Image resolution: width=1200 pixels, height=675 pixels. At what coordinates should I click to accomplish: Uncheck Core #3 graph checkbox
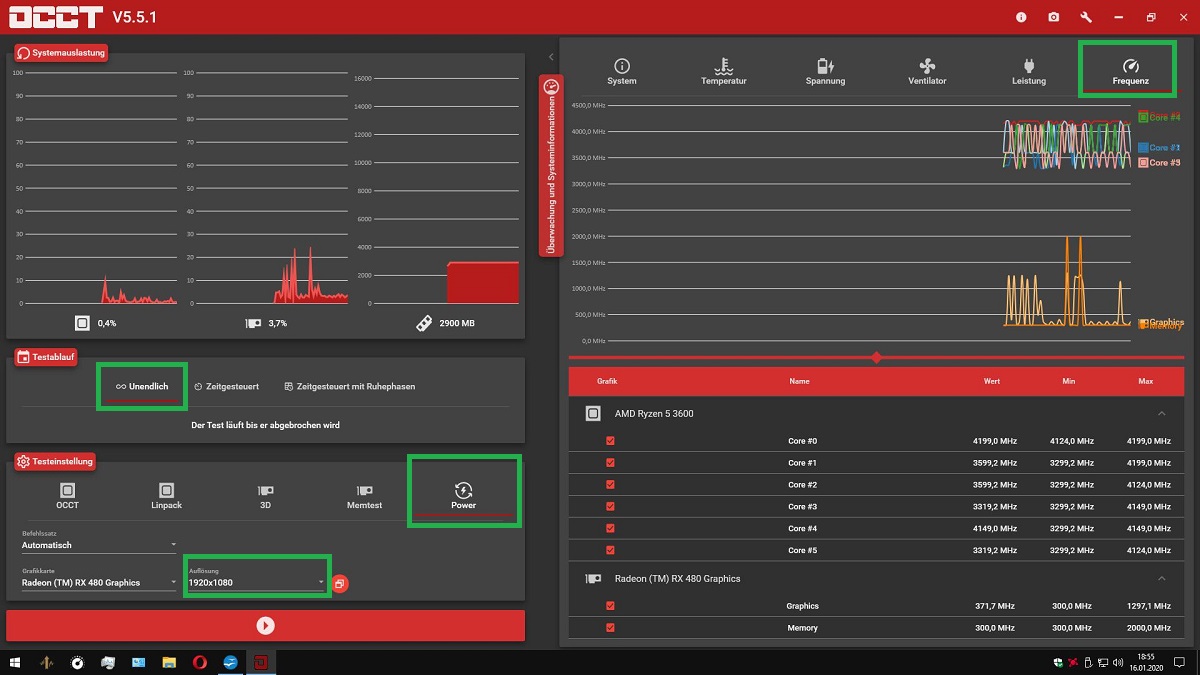tap(610, 507)
